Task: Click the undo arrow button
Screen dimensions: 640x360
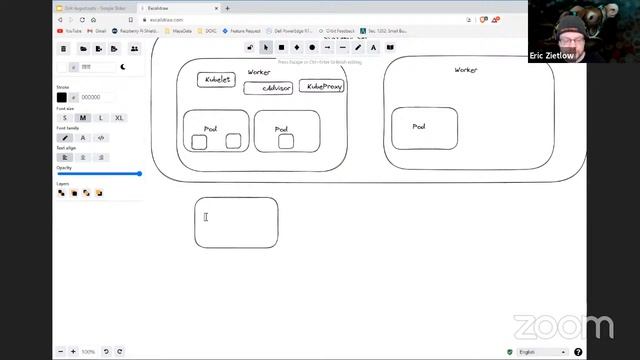Action: [x=106, y=351]
